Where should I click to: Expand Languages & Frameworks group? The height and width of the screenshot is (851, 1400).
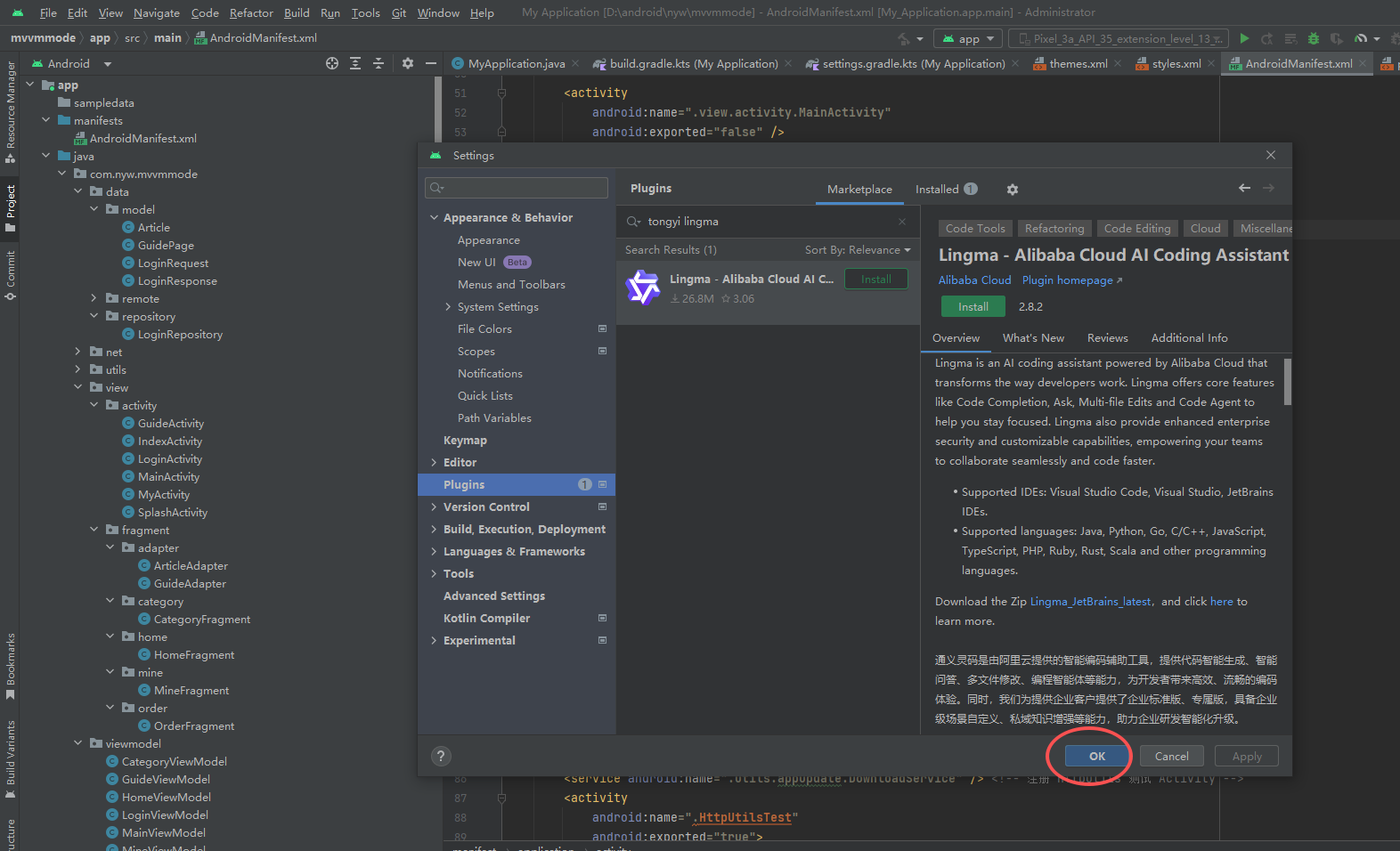pyautogui.click(x=434, y=552)
